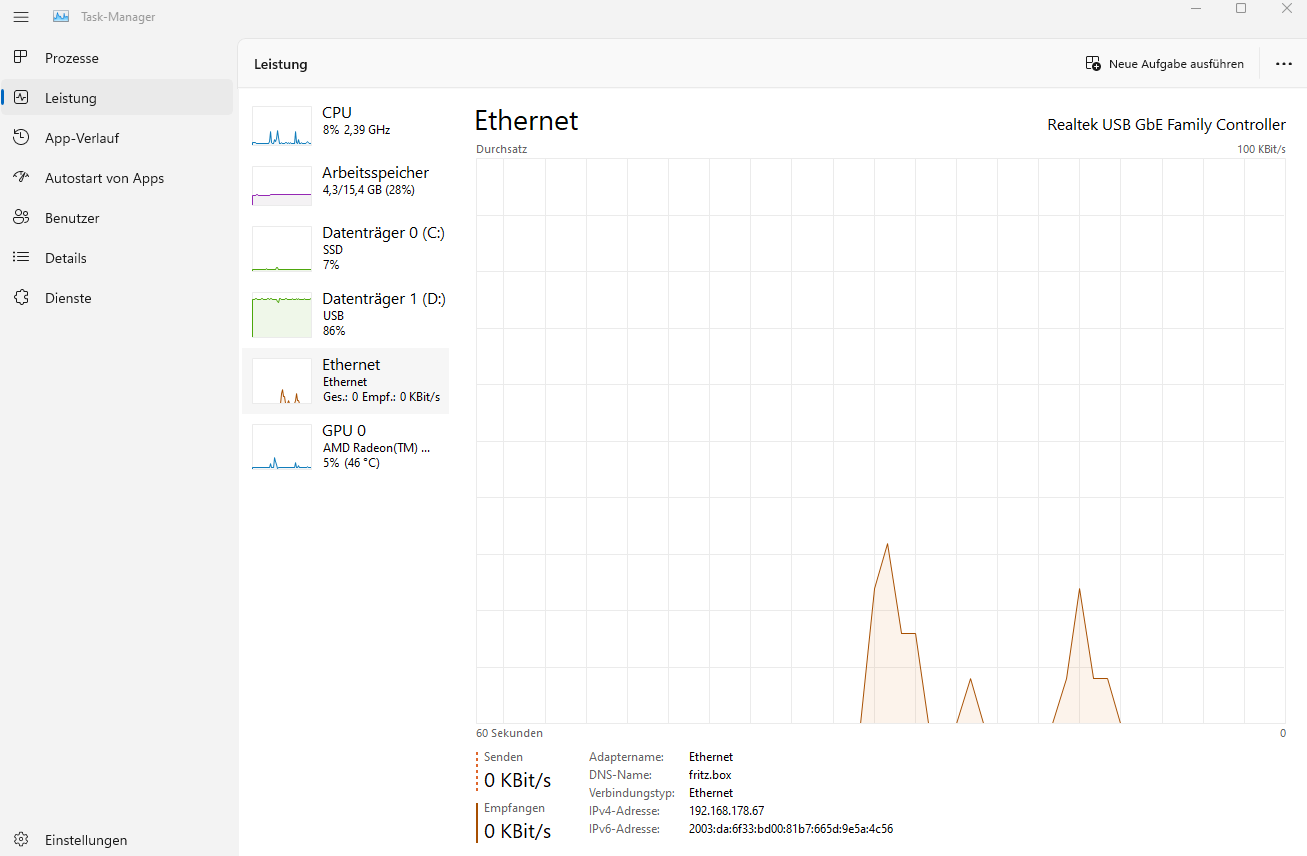Click the Senden 0 KBit/s value
Image resolution: width=1307 pixels, height=856 pixels.
coord(517,780)
